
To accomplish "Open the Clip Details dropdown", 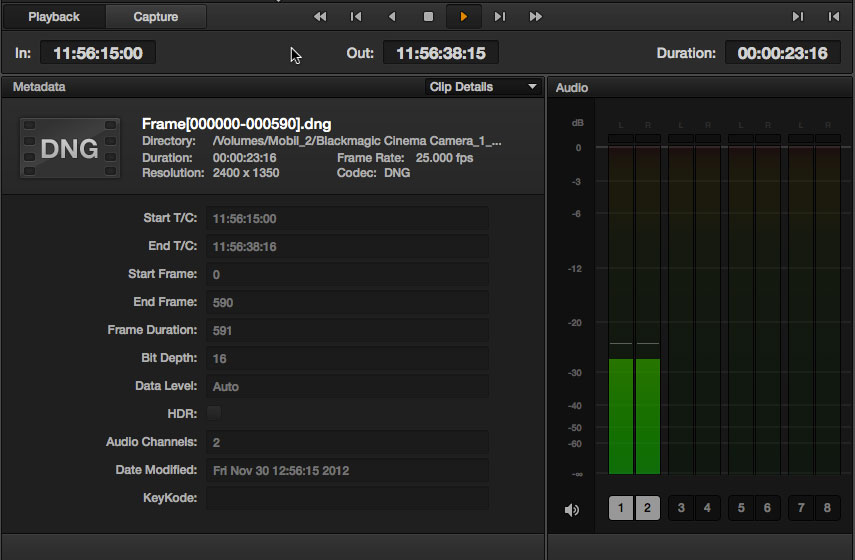I will [x=483, y=87].
